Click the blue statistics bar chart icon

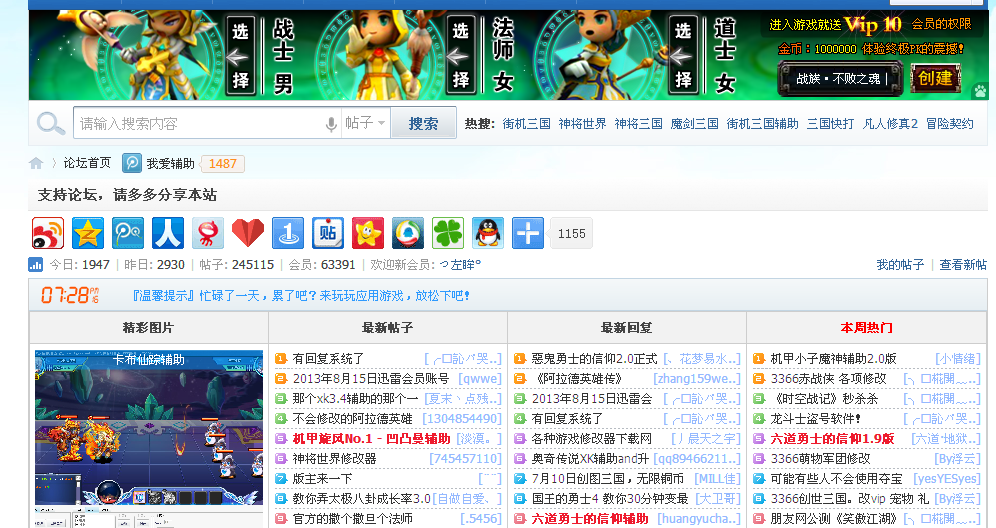click(36, 264)
